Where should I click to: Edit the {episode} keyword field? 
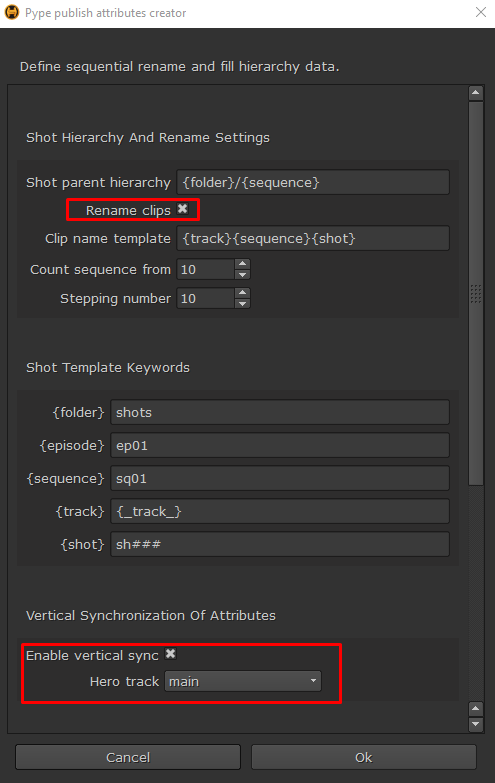[x=280, y=445]
